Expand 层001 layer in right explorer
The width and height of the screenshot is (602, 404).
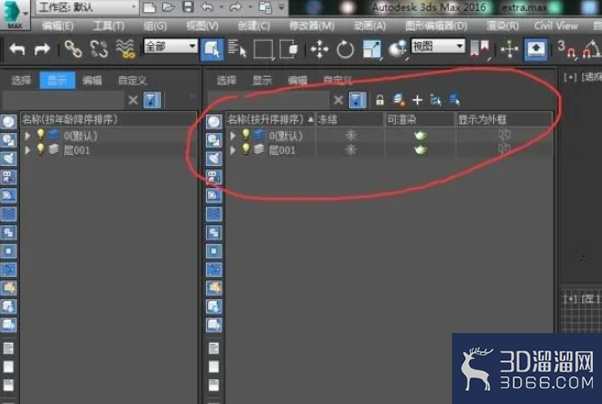click(x=233, y=150)
